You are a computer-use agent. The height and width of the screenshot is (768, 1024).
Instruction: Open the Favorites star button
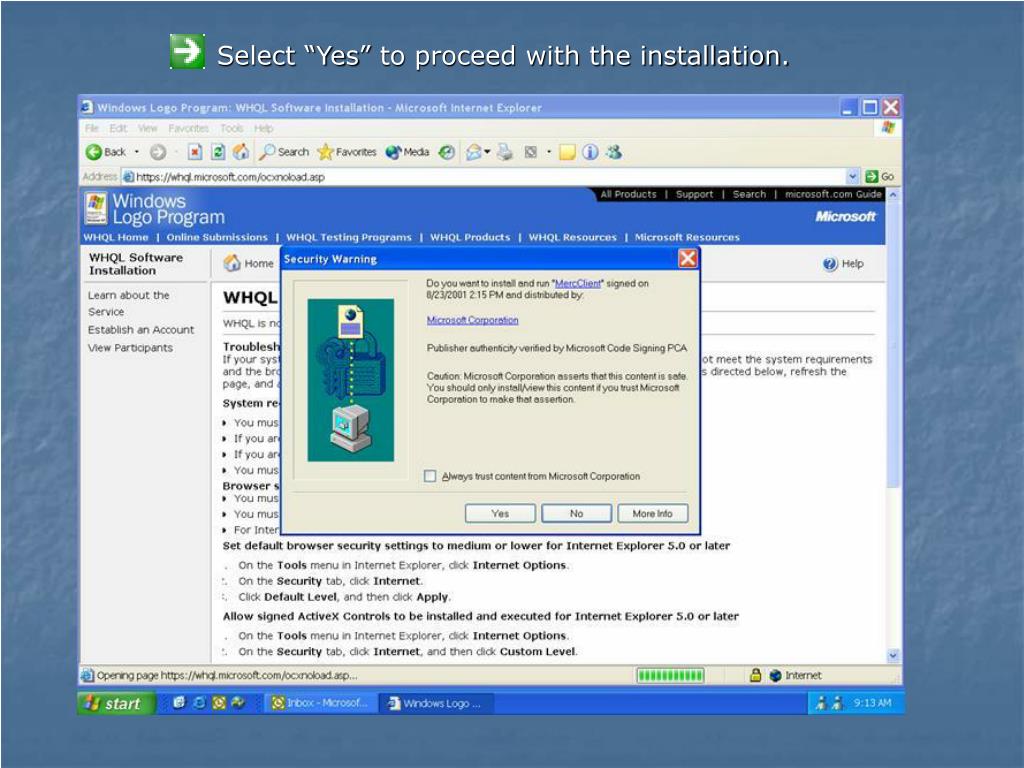[347, 152]
